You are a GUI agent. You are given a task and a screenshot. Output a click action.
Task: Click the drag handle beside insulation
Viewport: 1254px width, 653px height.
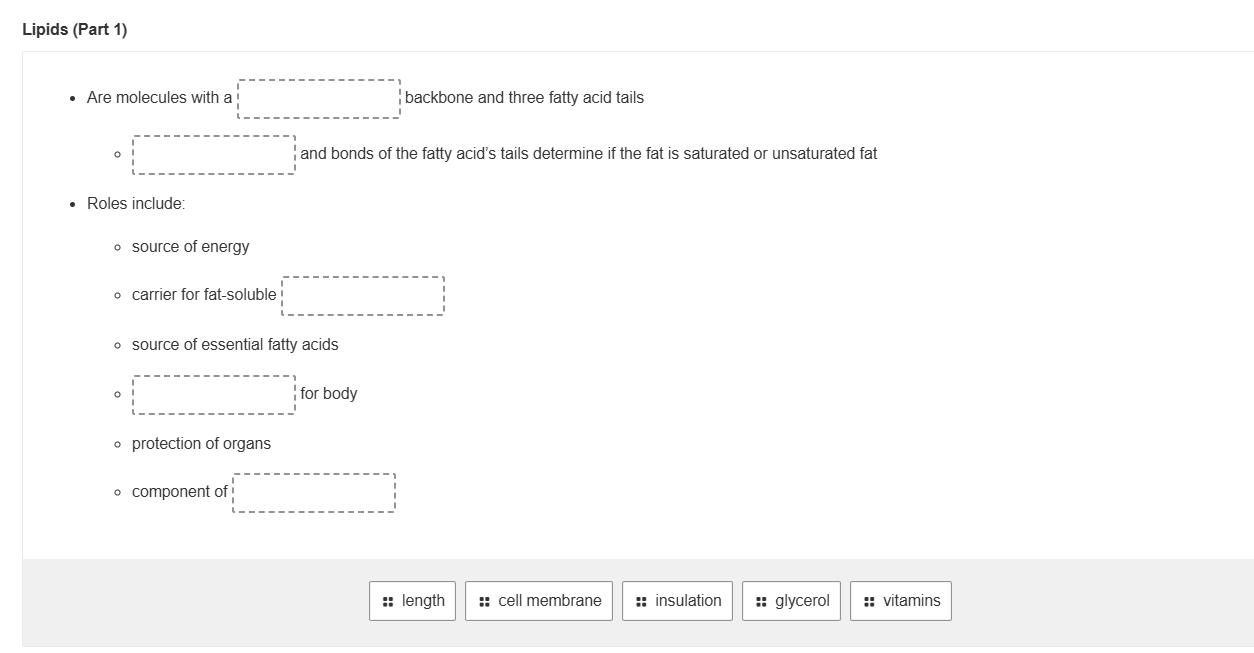click(x=641, y=601)
